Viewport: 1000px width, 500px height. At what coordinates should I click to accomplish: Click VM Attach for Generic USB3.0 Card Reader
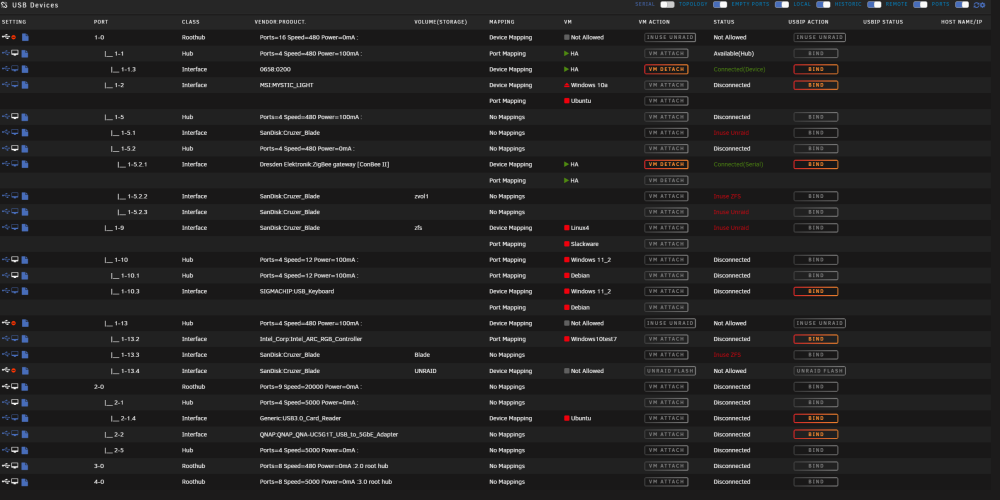666,418
